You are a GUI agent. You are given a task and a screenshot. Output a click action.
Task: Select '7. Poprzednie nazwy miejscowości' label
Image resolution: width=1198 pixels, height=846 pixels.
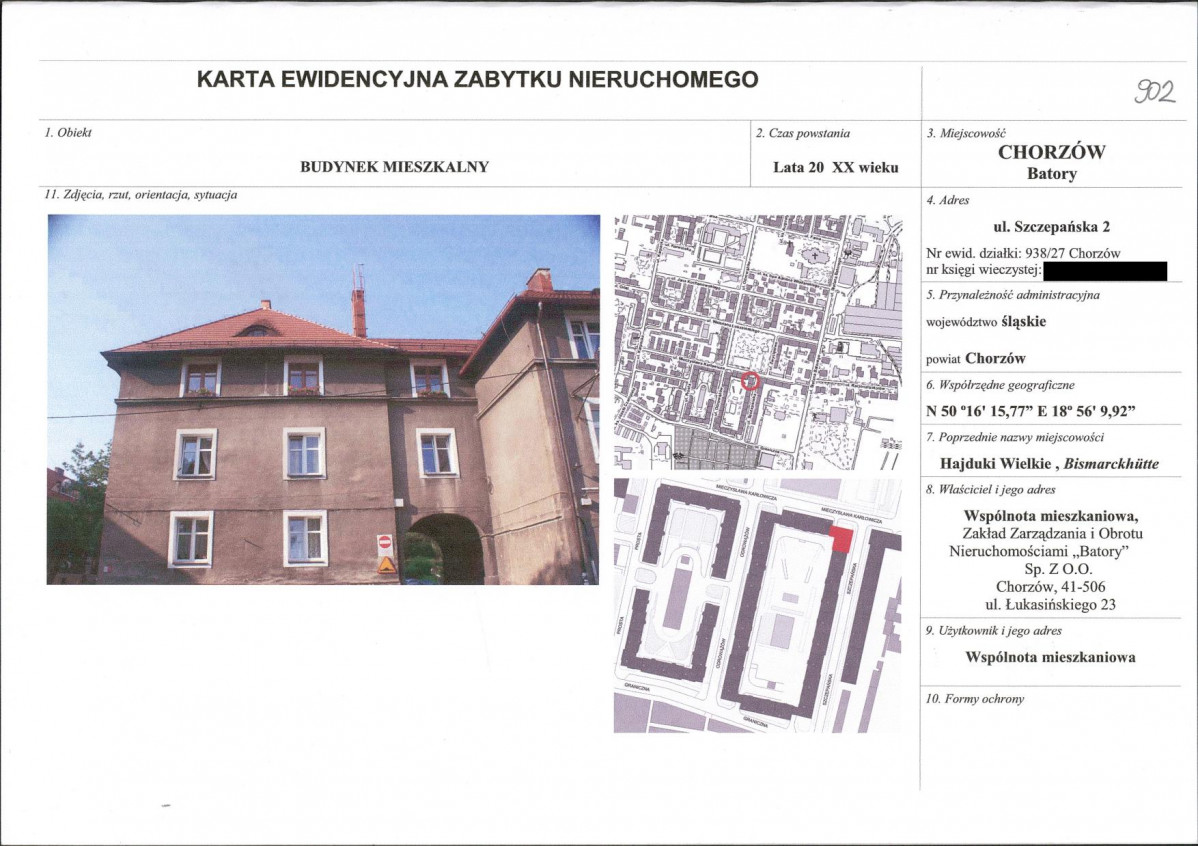pos(1015,438)
